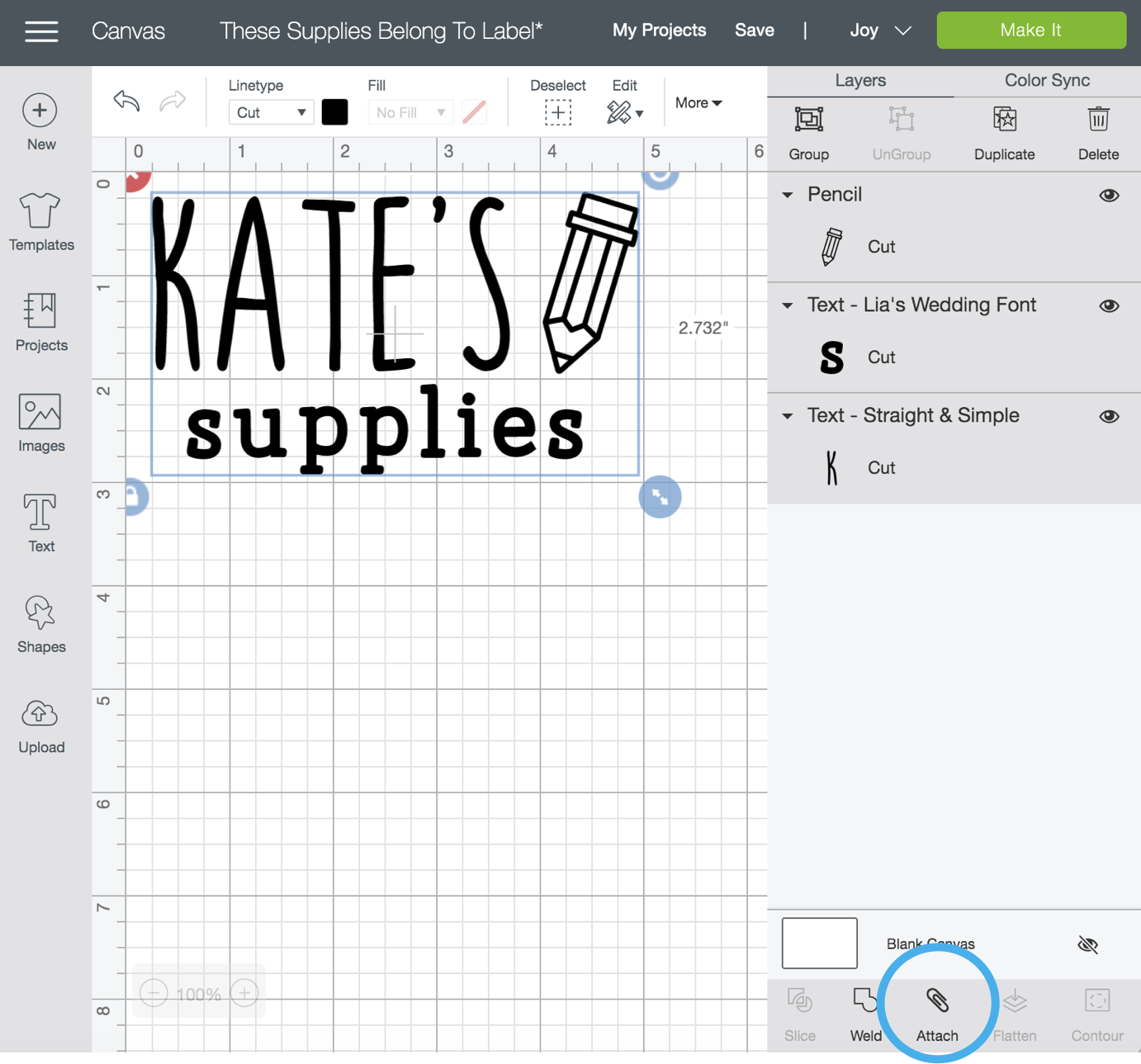
Task: Deselect the current selection
Action: [x=558, y=102]
